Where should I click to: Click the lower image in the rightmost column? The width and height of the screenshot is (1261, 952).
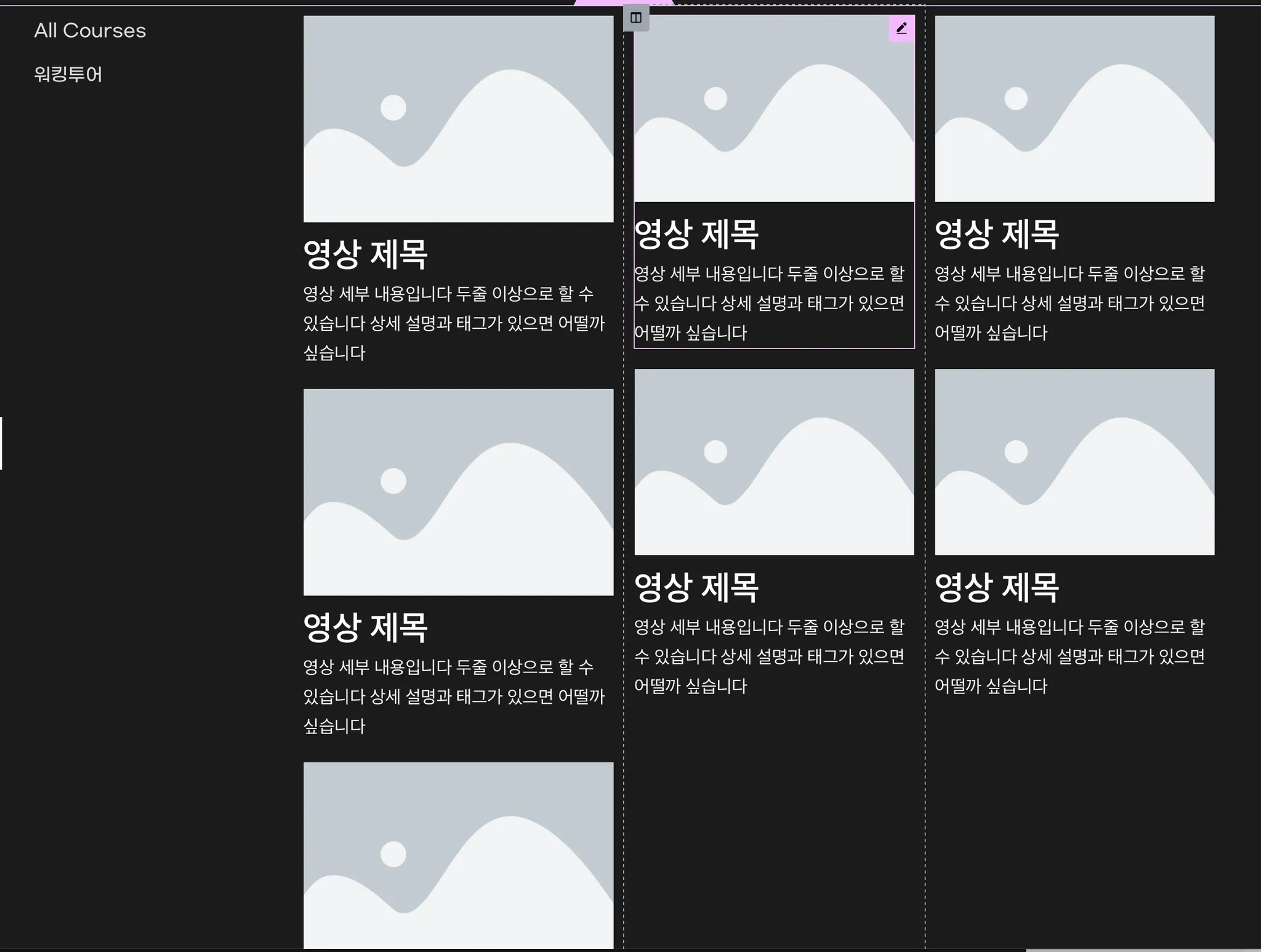1074,462
